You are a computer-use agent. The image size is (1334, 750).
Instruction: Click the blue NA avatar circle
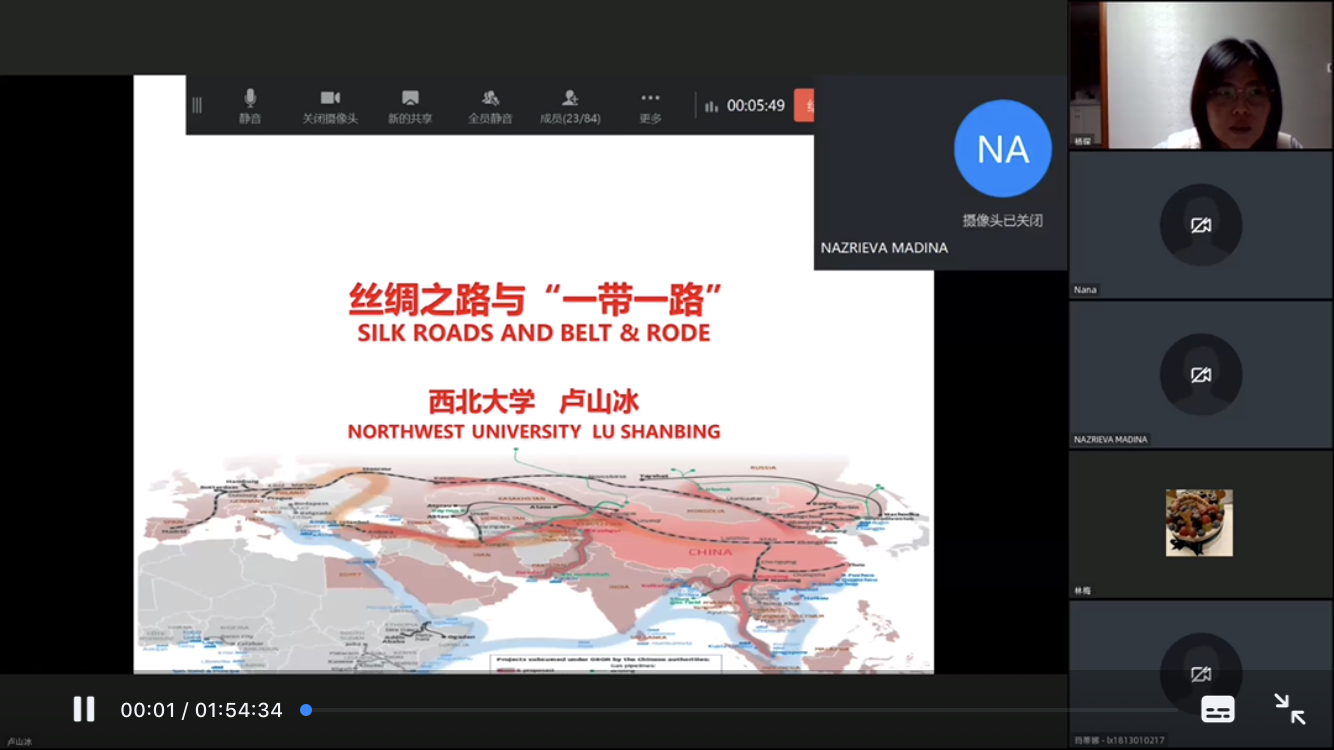point(1002,149)
